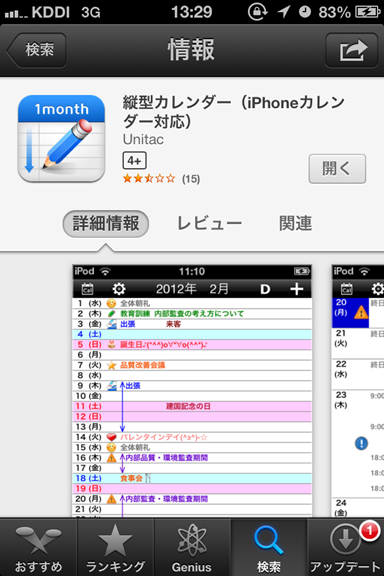Screen dimensions: 384x576
Task: Tap 2012年 2月 header in screenshot
Action: [192, 289]
